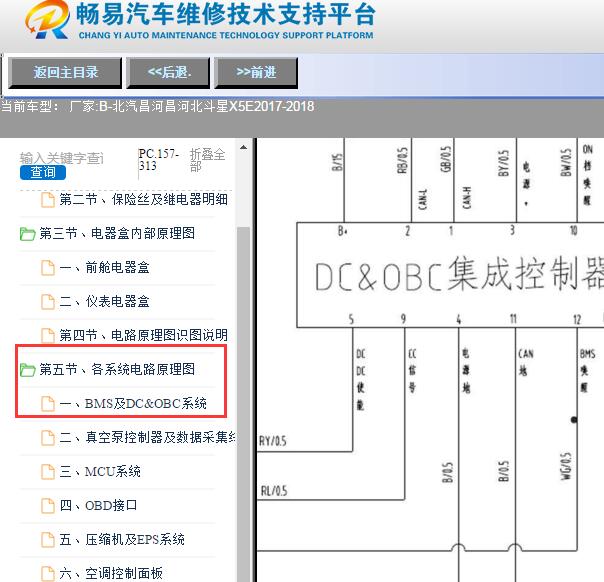Focus the 输入关键字查询 search field
Screen dimensions: 604x582
pos(62,158)
